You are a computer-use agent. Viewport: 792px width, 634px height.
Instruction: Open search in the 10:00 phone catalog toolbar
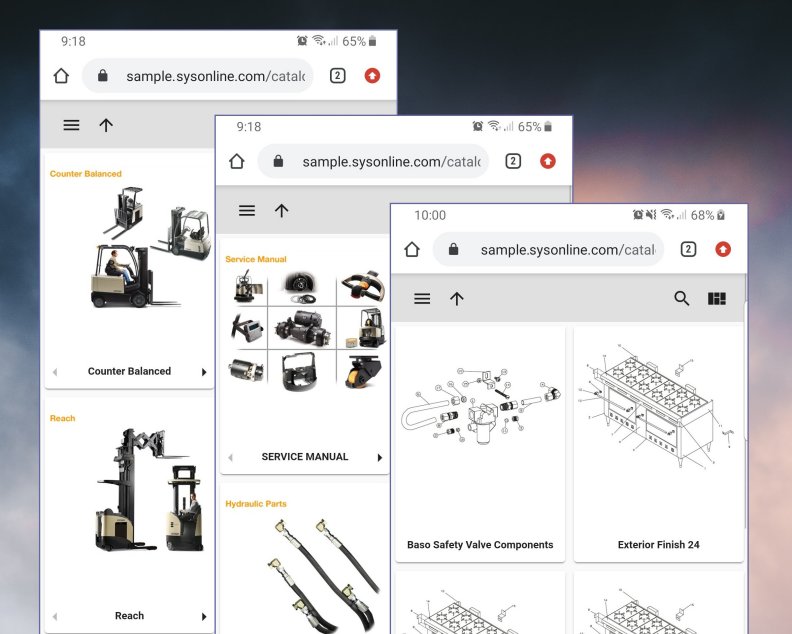682,299
